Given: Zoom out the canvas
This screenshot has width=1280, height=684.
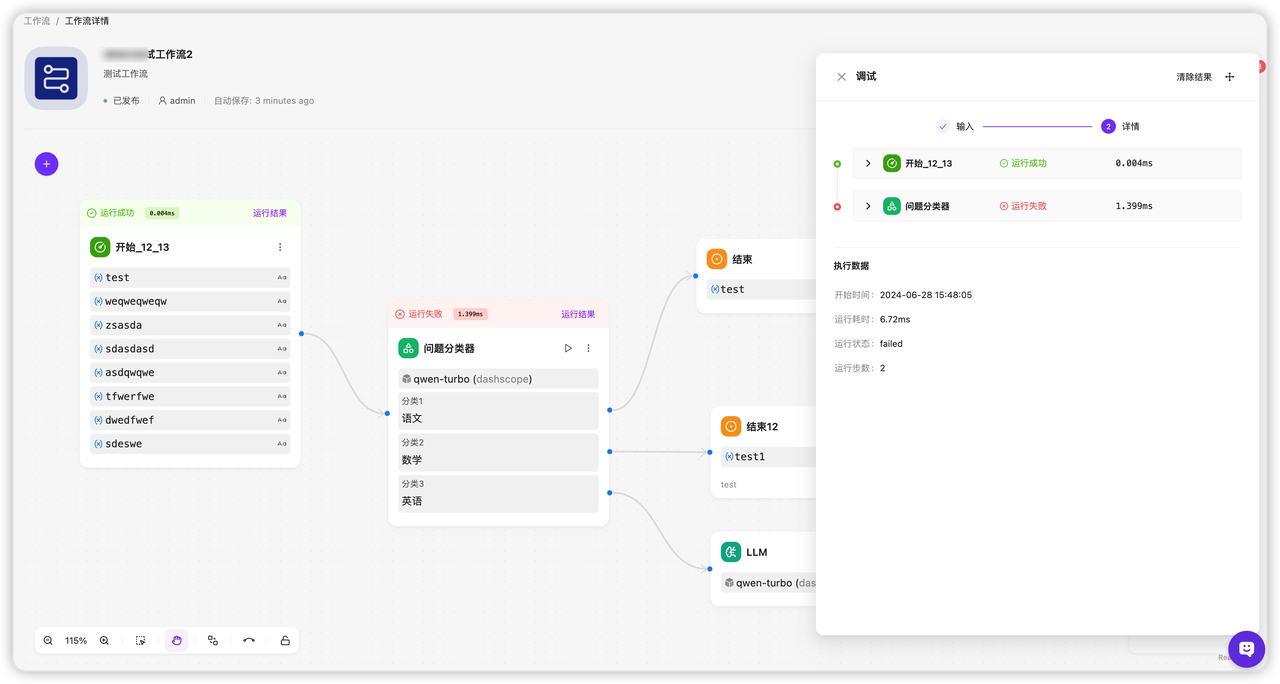Looking at the screenshot, I should click(48, 641).
